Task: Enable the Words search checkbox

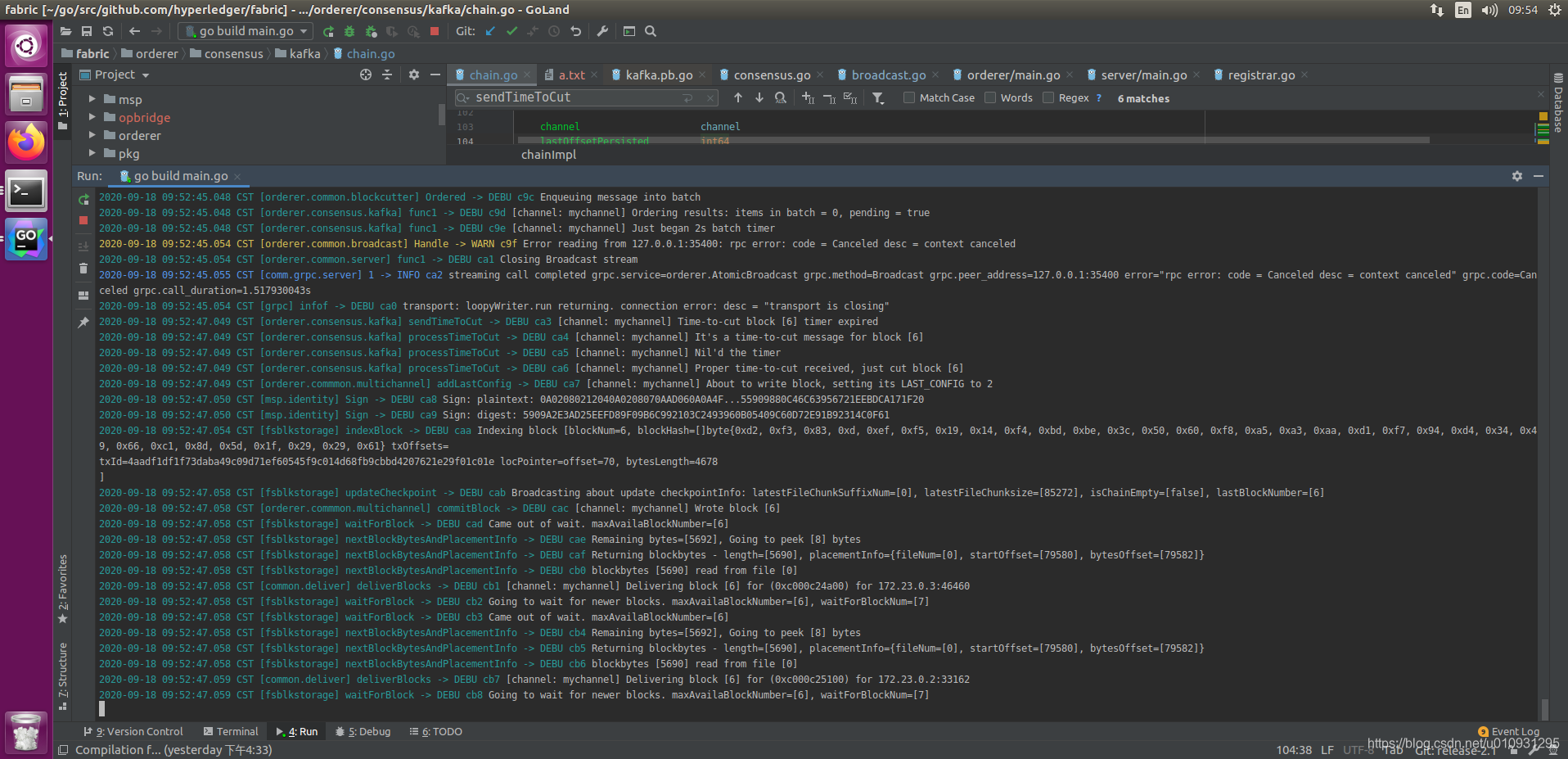Action: click(x=990, y=97)
